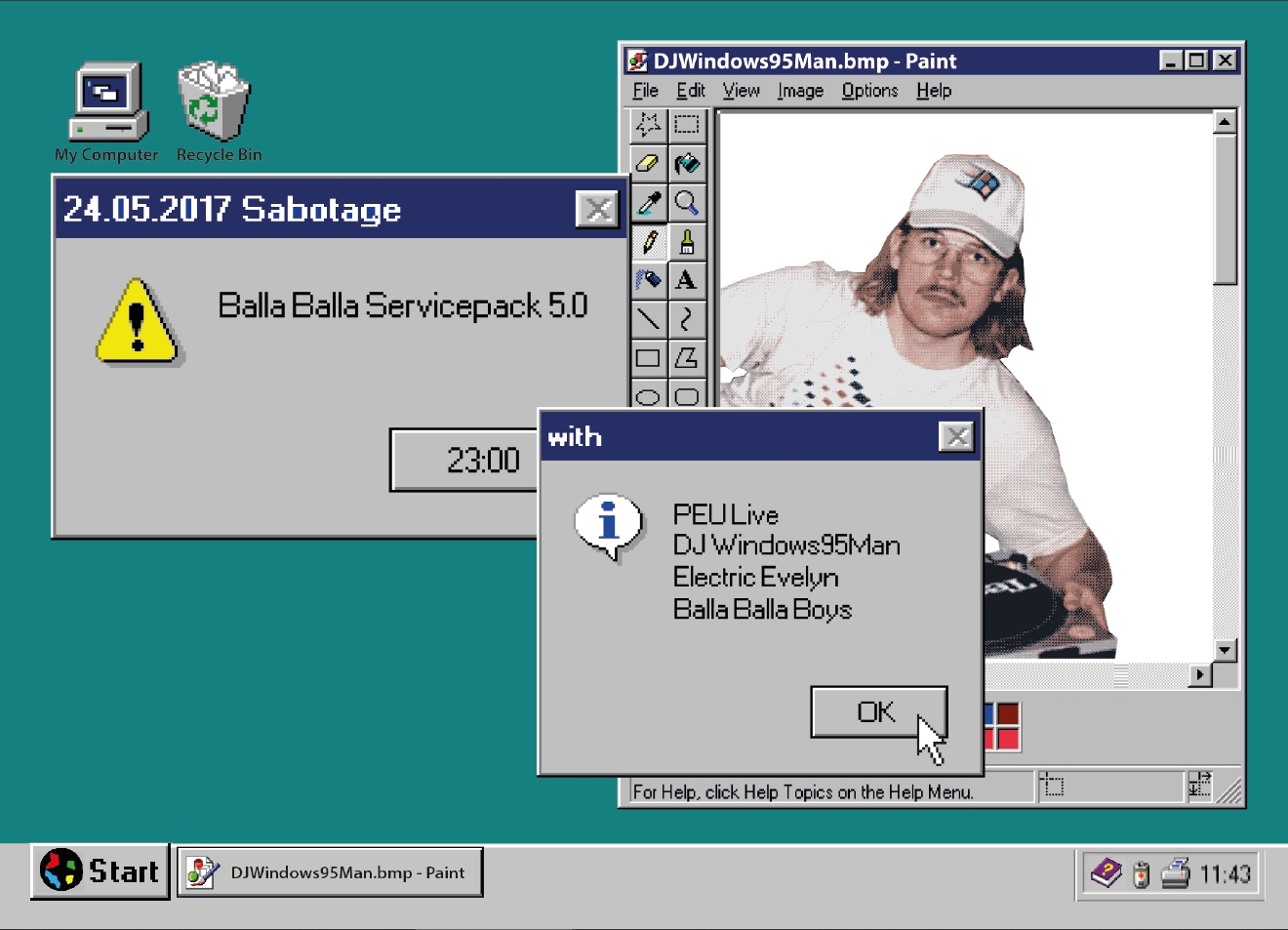Click the 'For Help, click Help Topics' status text
This screenshot has width=1288, height=930.
point(802,791)
